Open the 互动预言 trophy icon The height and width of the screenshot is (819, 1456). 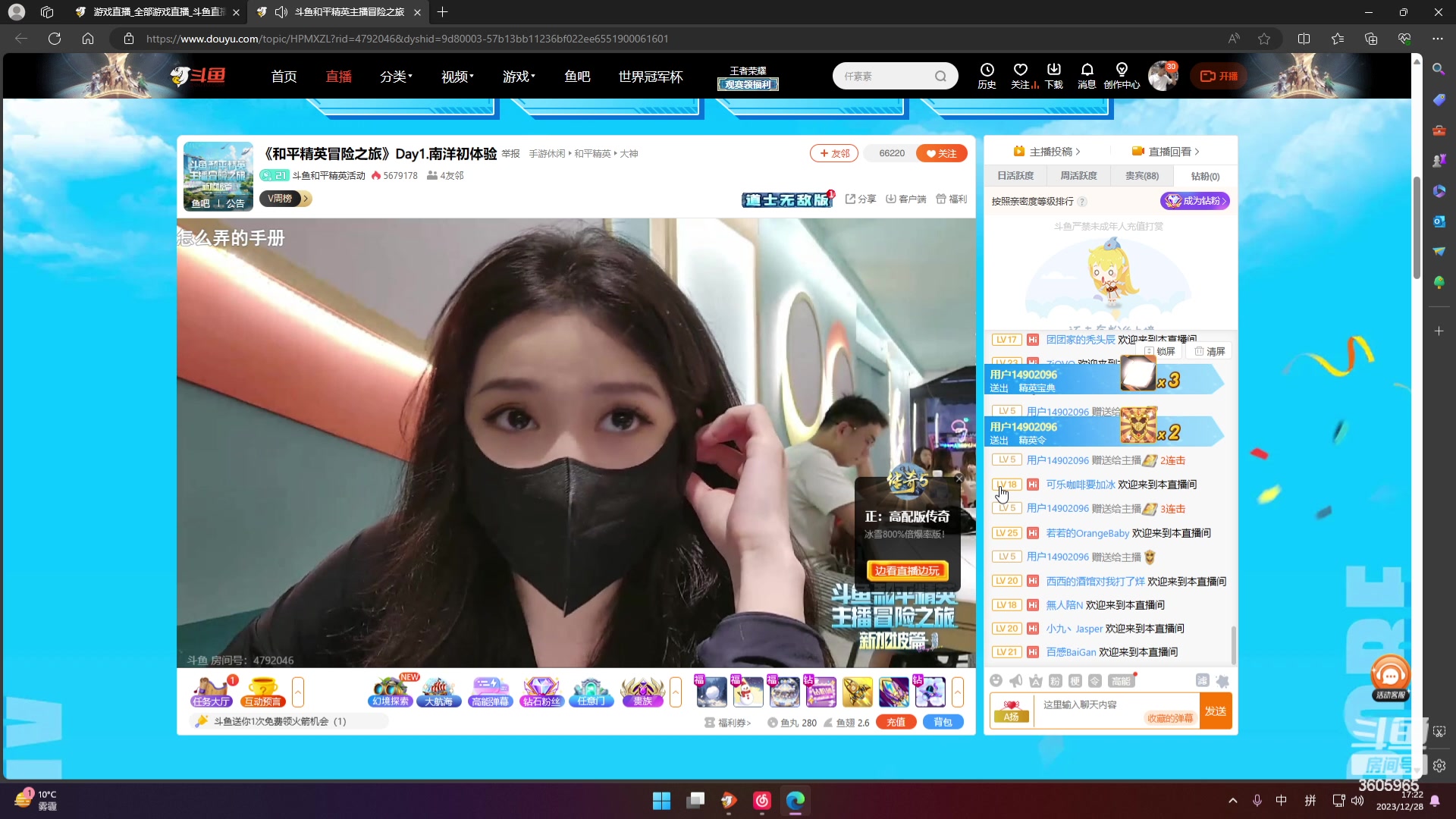coord(262,692)
